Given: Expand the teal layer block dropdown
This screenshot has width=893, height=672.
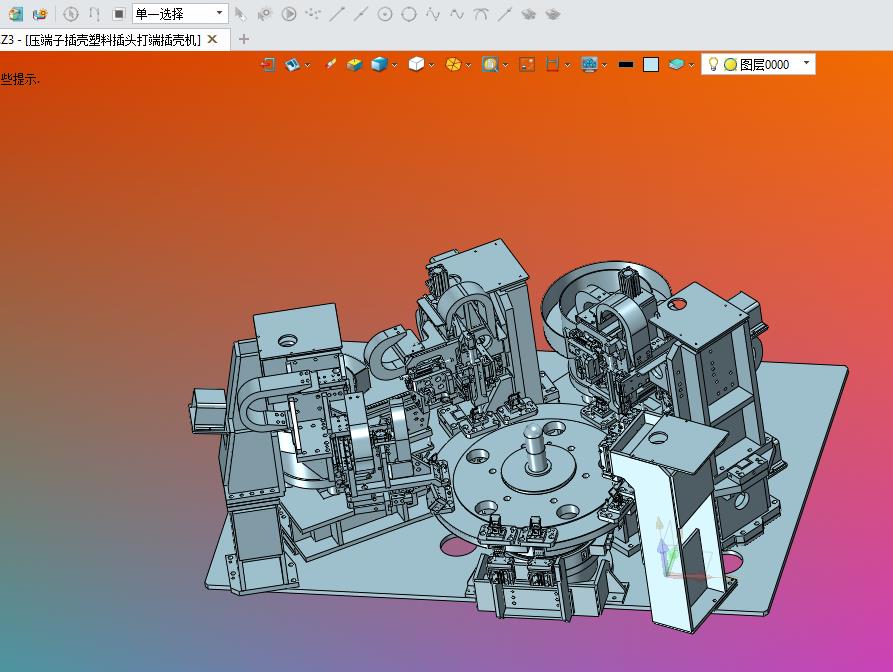Looking at the screenshot, I should [x=691, y=65].
